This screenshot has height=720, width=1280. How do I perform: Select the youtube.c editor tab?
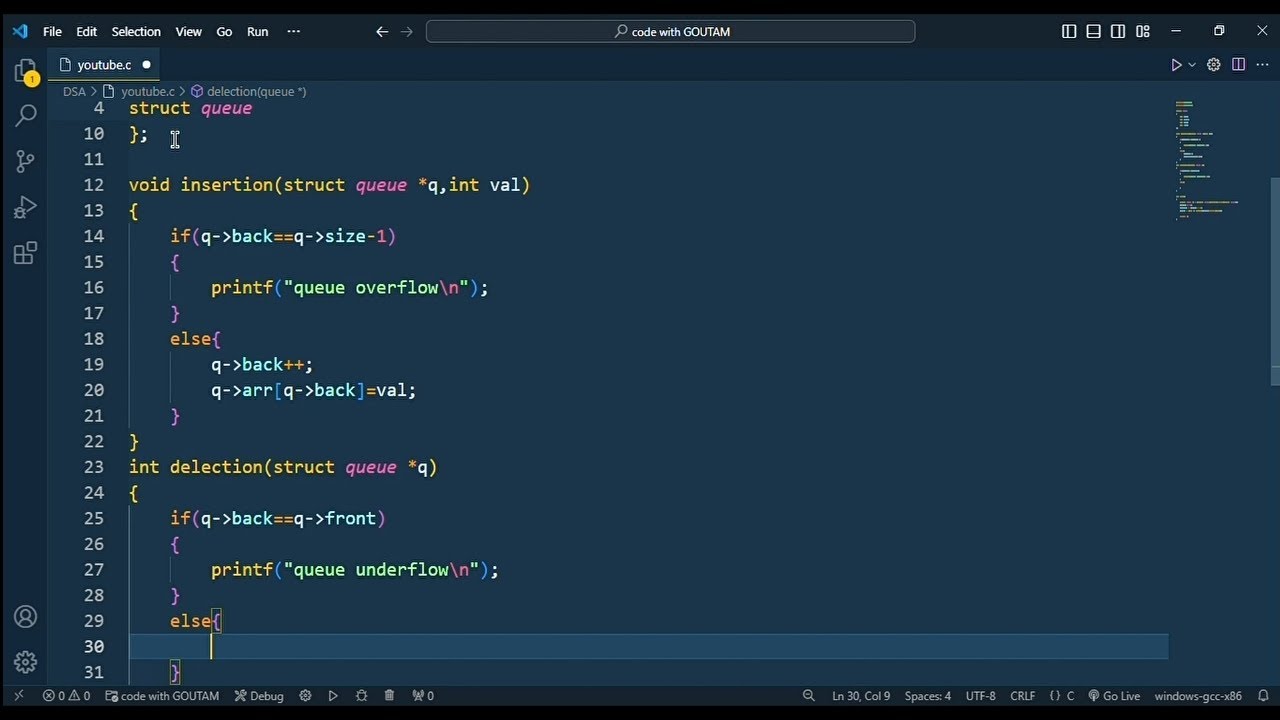tap(104, 65)
